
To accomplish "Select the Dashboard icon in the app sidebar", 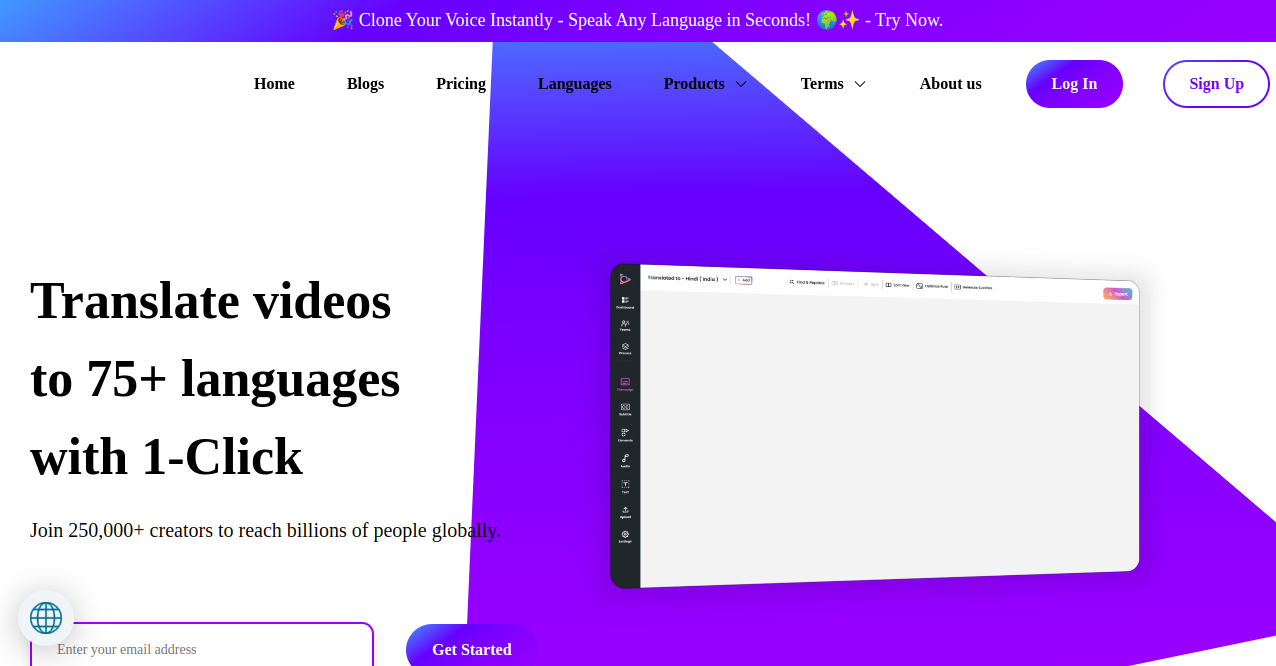I will 625,301.
